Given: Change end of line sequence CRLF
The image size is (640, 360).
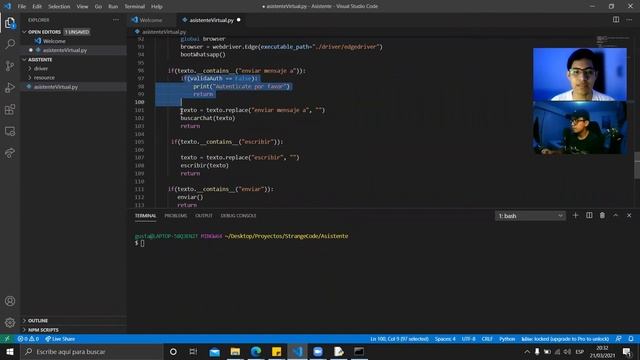Looking at the screenshot, I should [x=487, y=339].
